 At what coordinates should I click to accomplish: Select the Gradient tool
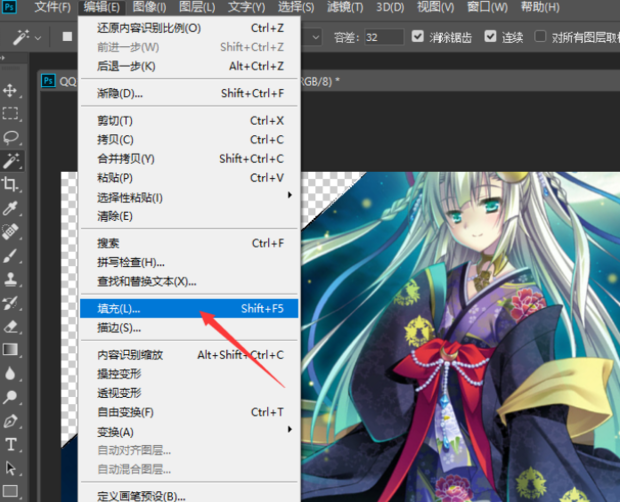click(x=10, y=350)
